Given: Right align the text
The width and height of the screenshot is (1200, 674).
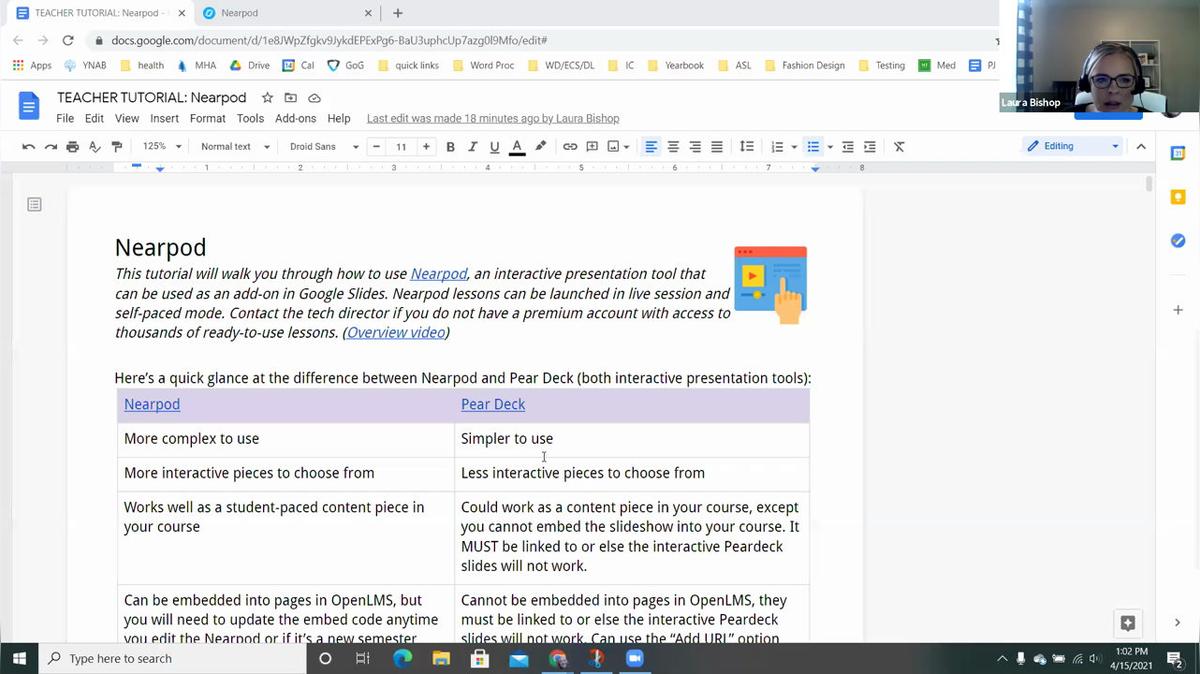Looking at the screenshot, I should pyautogui.click(x=695, y=147).
